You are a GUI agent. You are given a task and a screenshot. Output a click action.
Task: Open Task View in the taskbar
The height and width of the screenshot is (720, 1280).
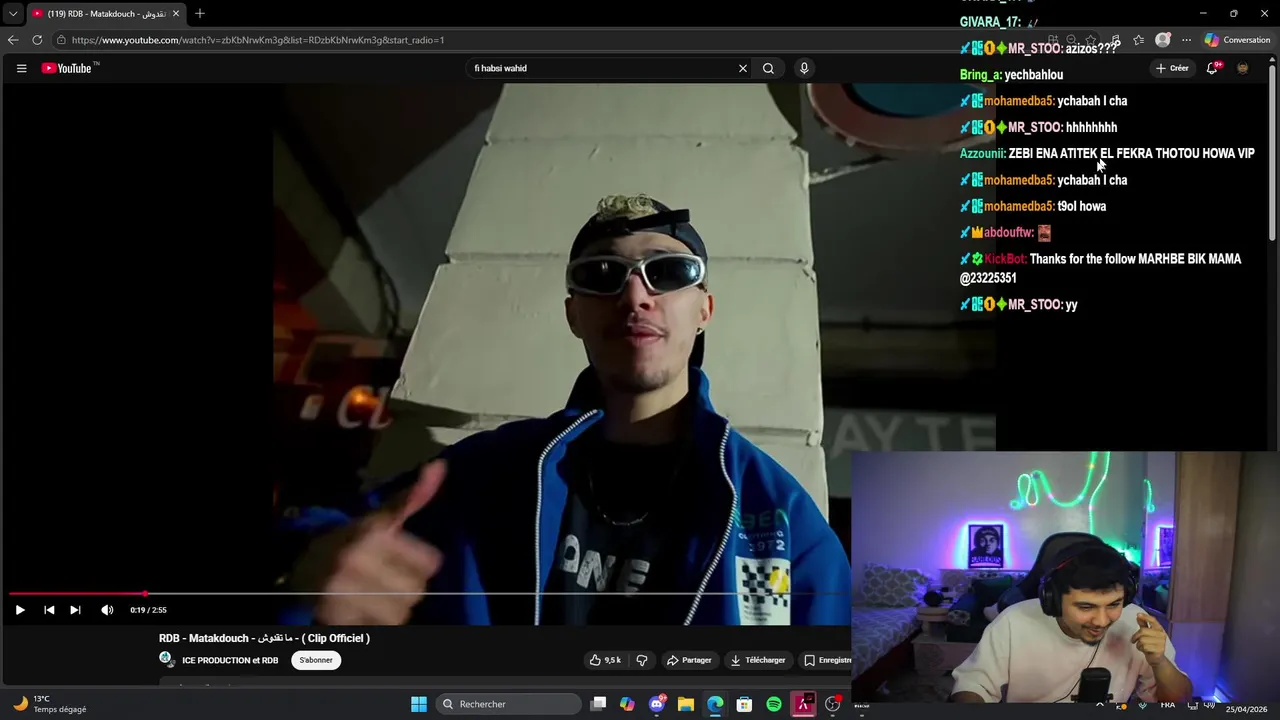coord(598,704)
